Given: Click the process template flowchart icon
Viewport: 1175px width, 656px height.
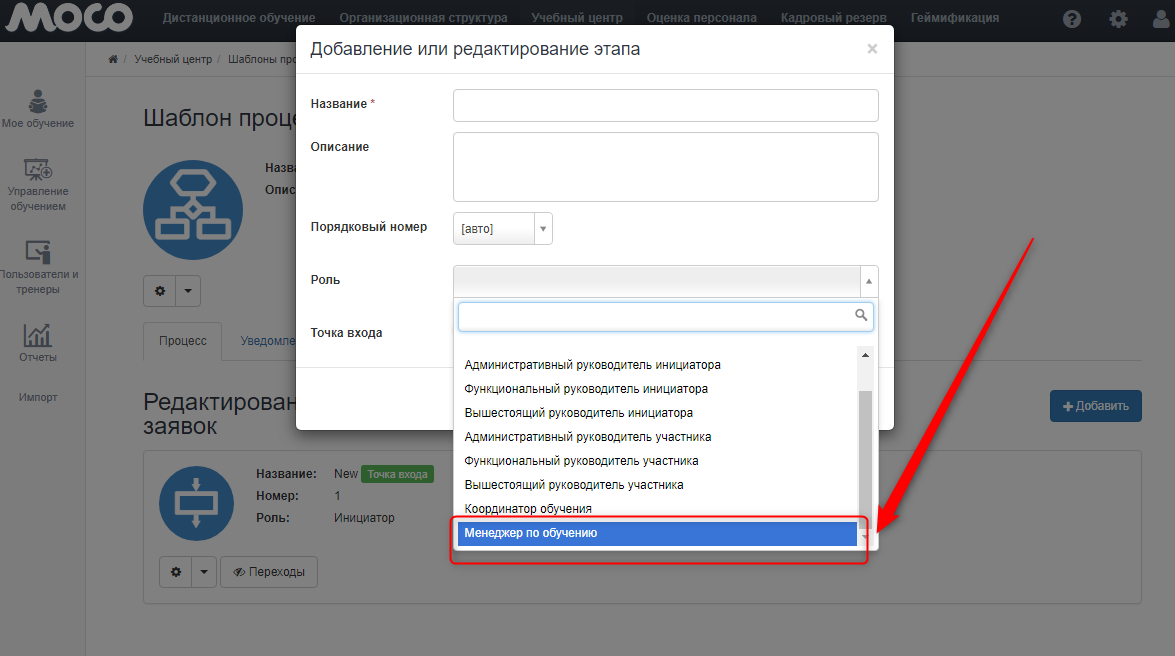Looking at the screenshot, I should [x=193, y=210].
